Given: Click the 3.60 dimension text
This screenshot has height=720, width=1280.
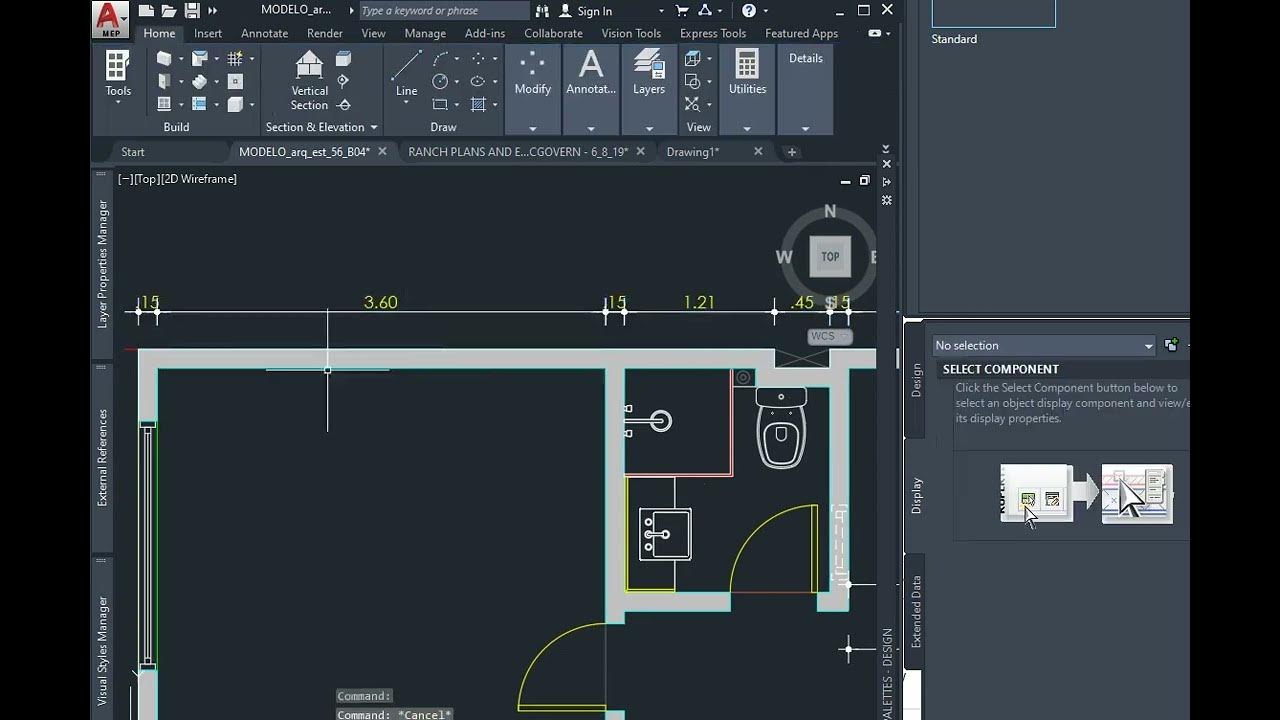Looking at the screenshot, I should tap(380, 302).
